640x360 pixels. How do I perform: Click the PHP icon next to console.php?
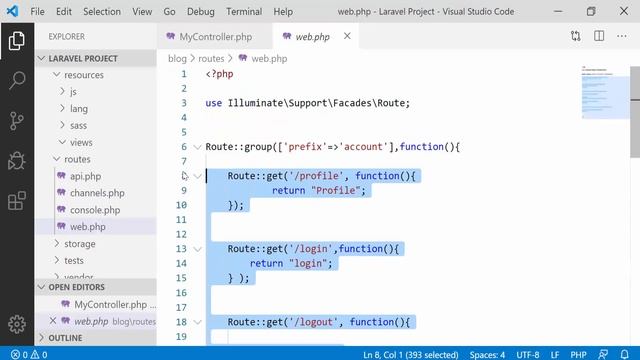pos(61,210)
